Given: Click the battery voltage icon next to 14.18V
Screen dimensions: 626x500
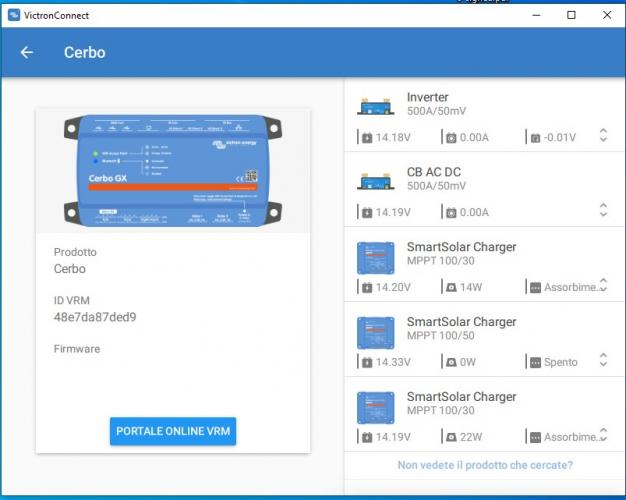Looking at the screenshot, I should click(366, 137).
